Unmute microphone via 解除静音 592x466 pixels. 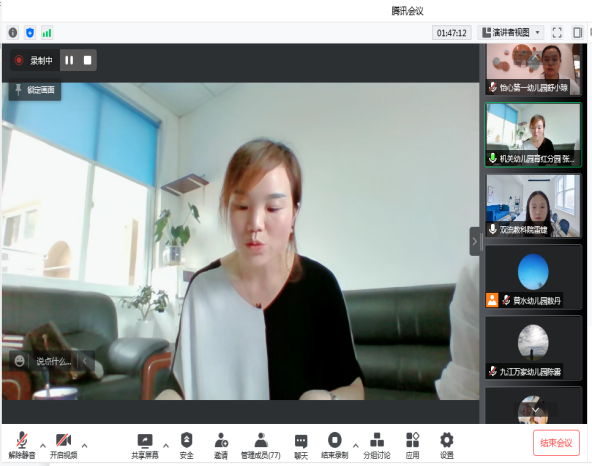22,445
